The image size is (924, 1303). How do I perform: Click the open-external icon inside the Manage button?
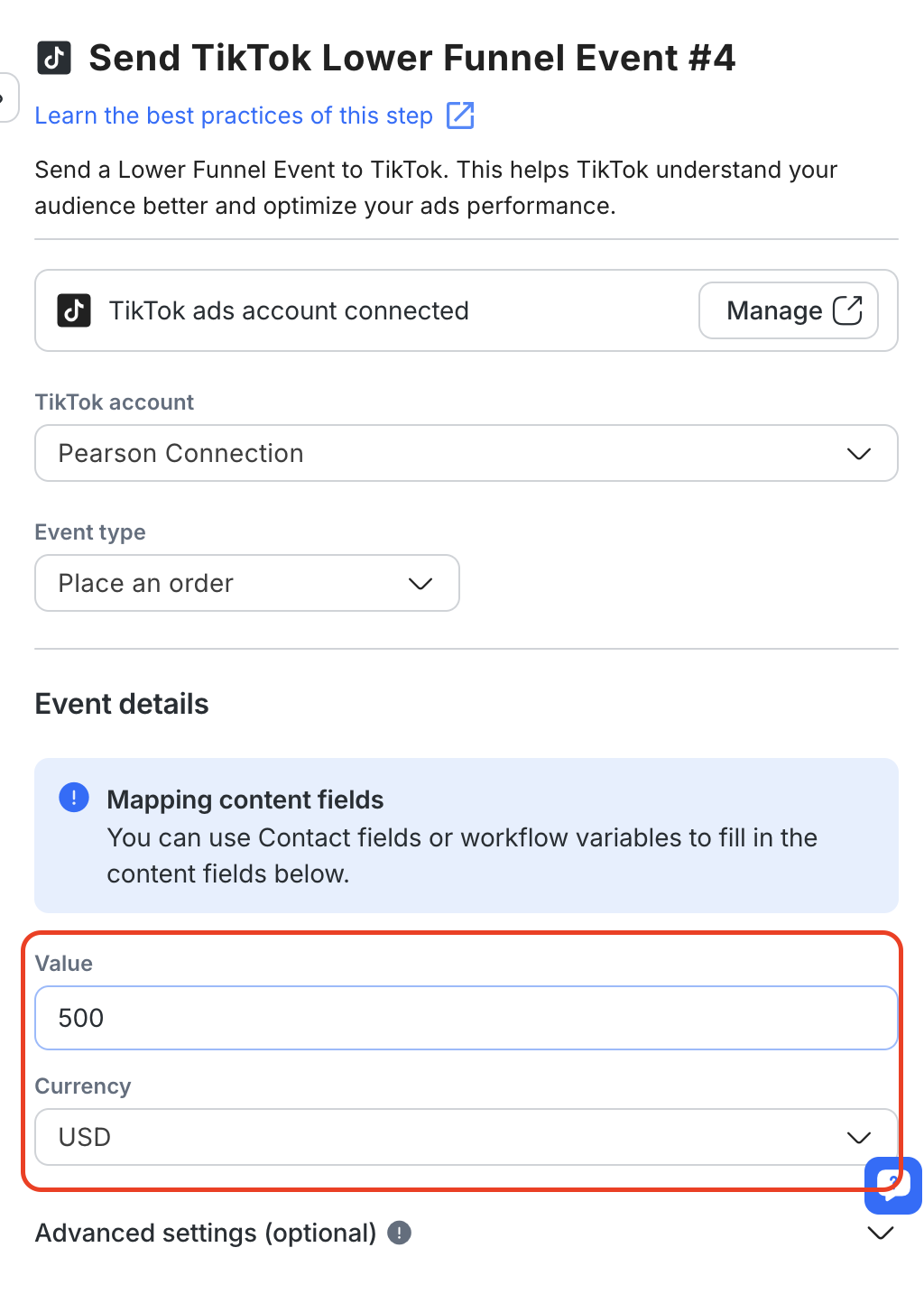pyautogui.click(x=847, y=310)
